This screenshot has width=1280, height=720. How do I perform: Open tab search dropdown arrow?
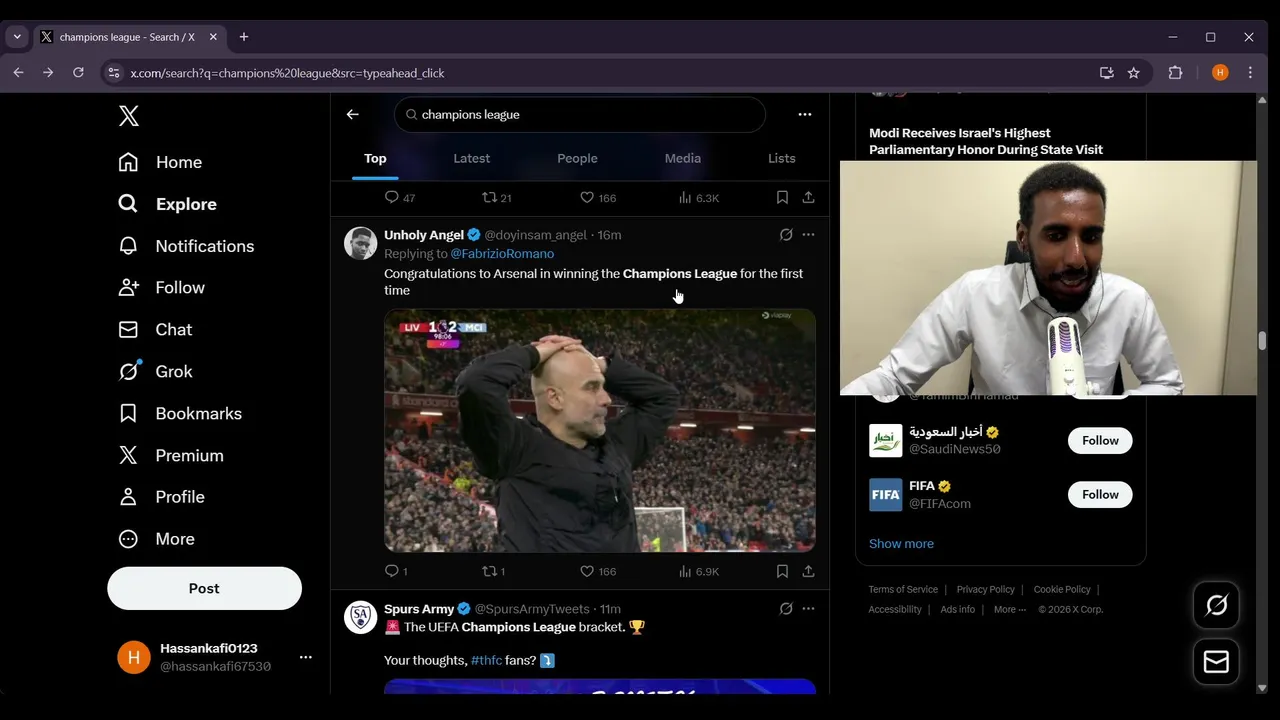click(17, 37)
